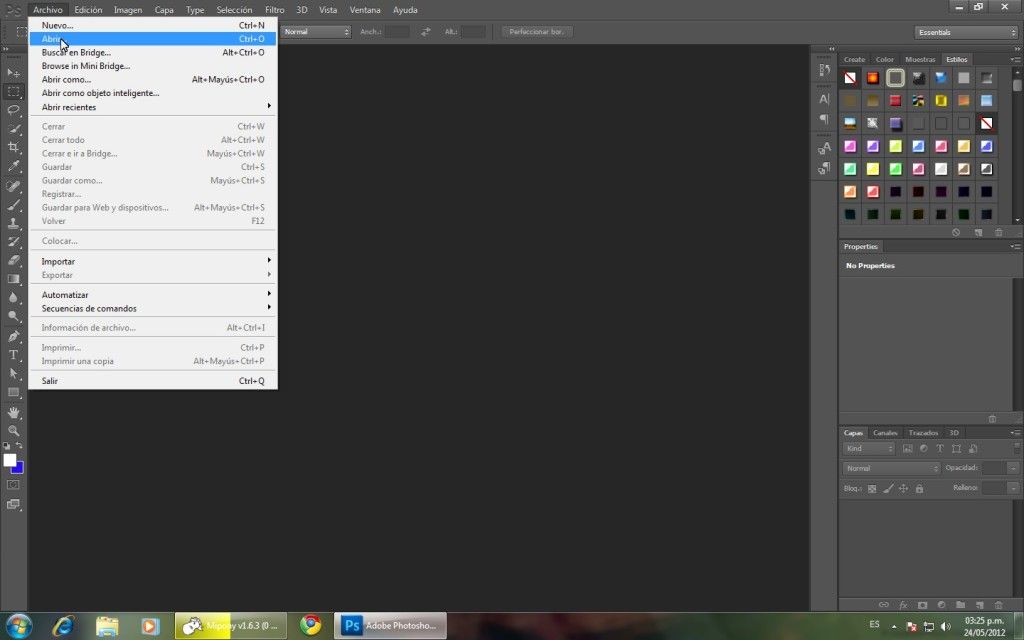1024x640 pixels.
Task: Open Google Chrome from the taskbar
Action: coord(311,625)
